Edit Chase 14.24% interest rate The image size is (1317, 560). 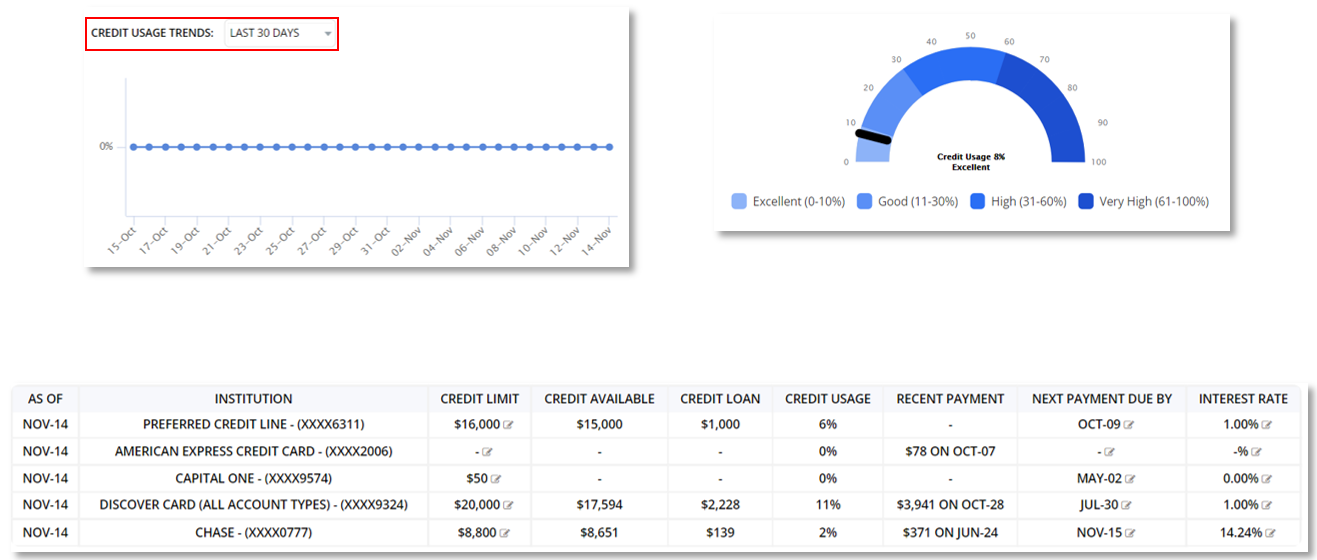click(x=1272, y=533)
